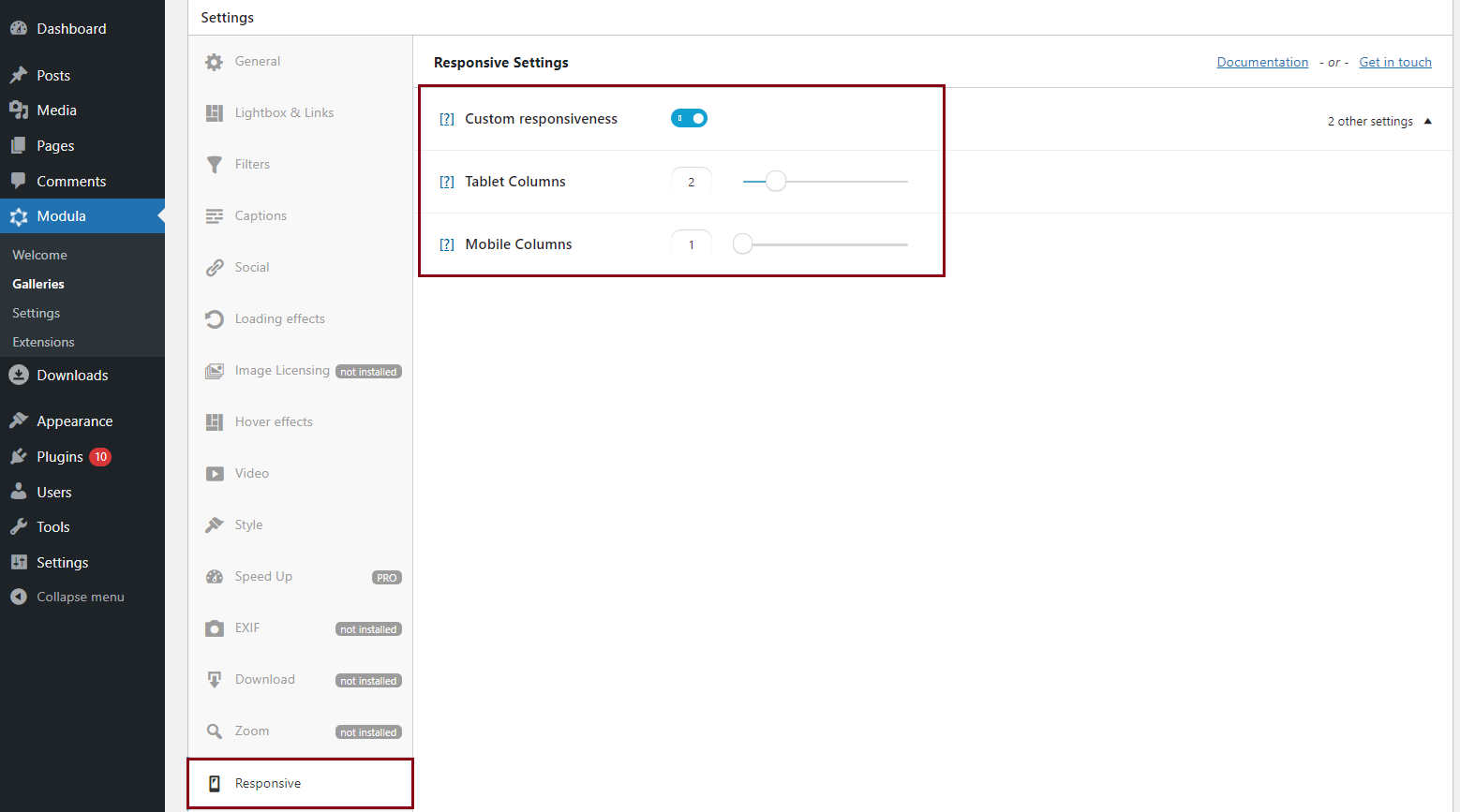Switch to the Captions settings tab

[261, 215]
